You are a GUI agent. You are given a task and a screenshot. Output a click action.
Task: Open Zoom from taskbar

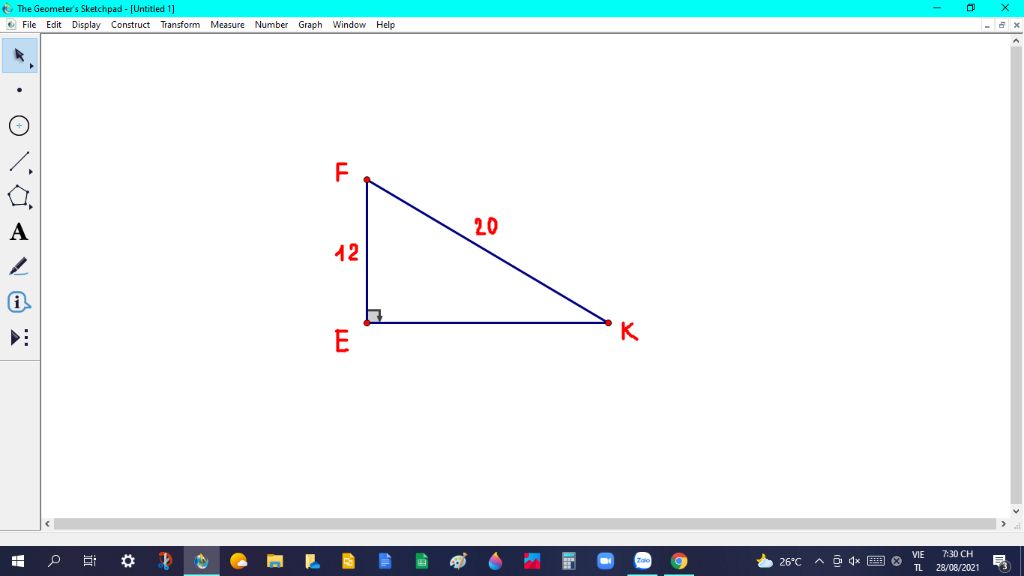[605, 561]
